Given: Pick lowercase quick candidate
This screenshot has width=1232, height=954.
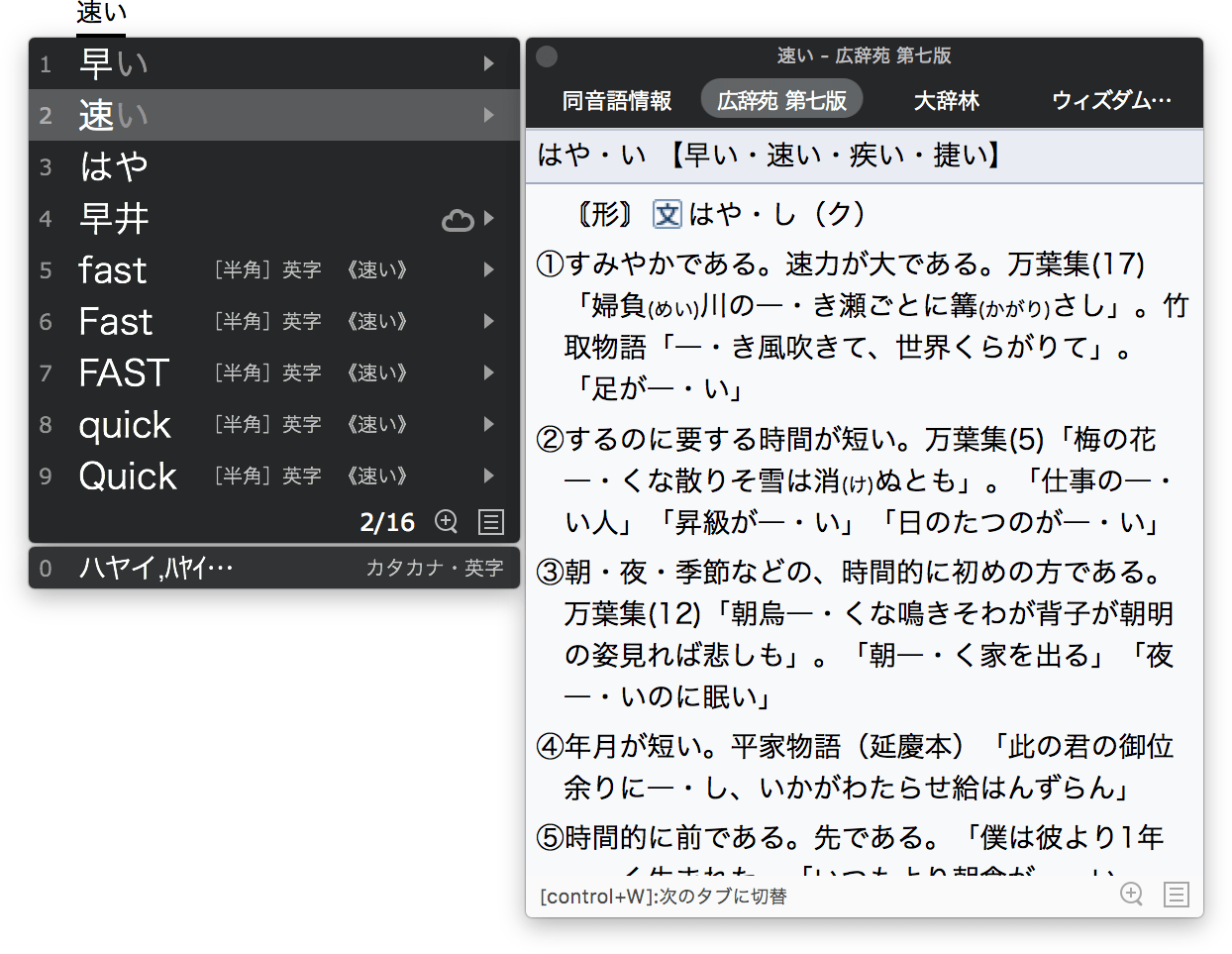Looking at the screenshot, I should pyautogui.click(x=273, y=424).
